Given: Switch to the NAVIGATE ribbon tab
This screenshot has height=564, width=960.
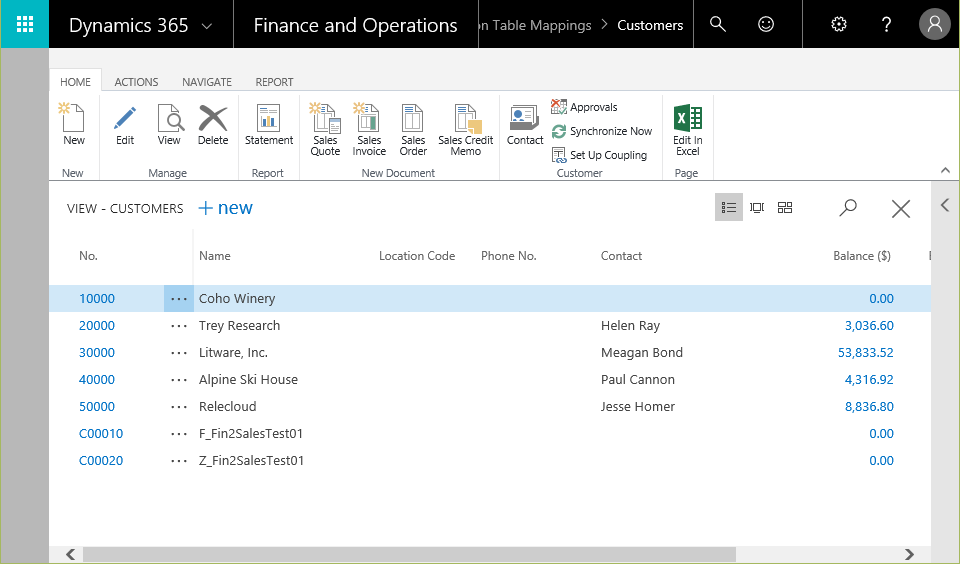Looking at the screenshot, I should point(207,82).
